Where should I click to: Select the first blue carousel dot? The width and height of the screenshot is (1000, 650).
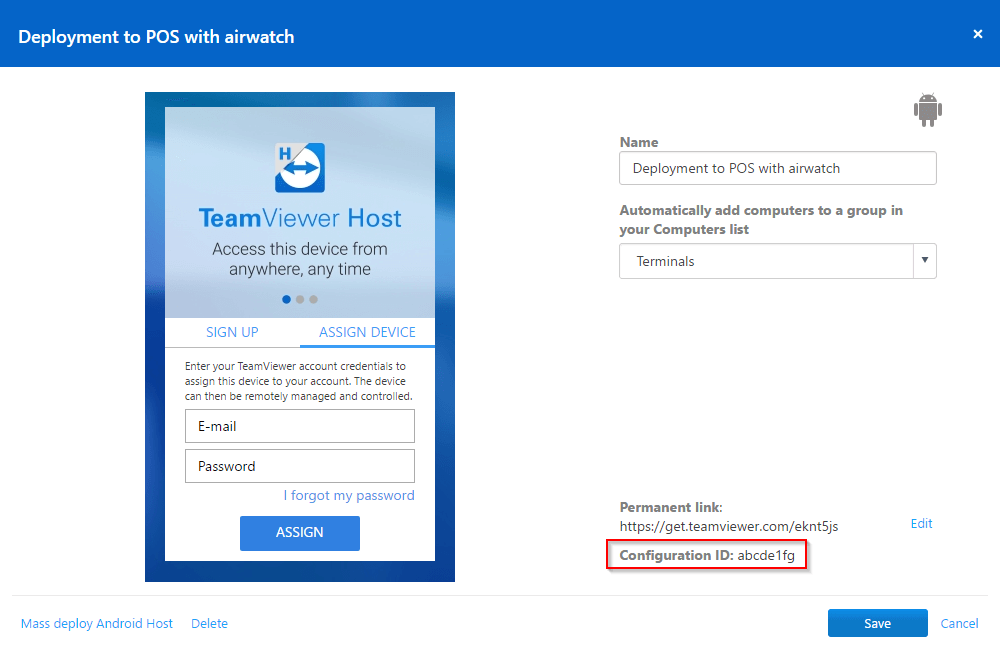(x=286, y=299)
